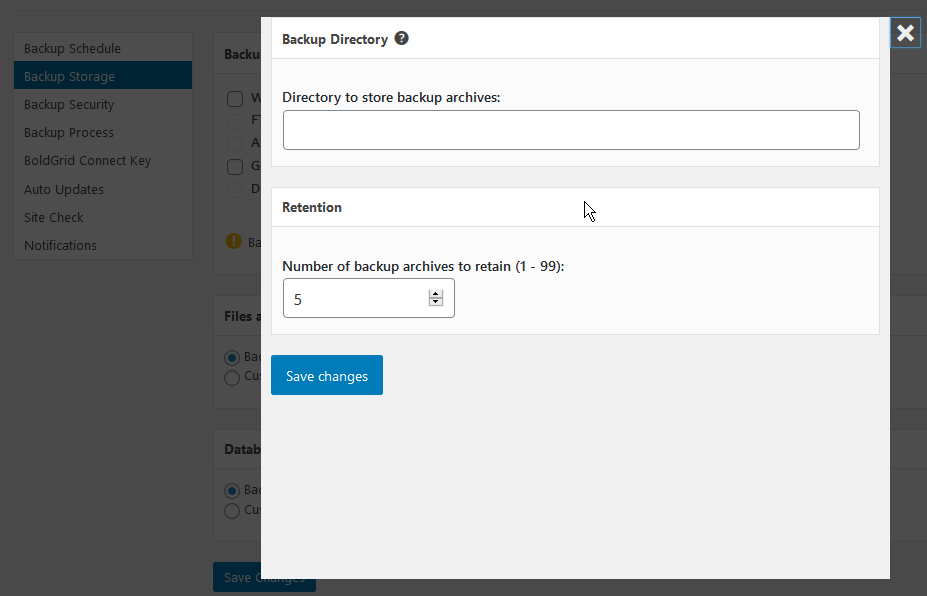Screen dimensions: 927x596
Task: Switch to the Auto Updates section
Action: click(64, 189)
